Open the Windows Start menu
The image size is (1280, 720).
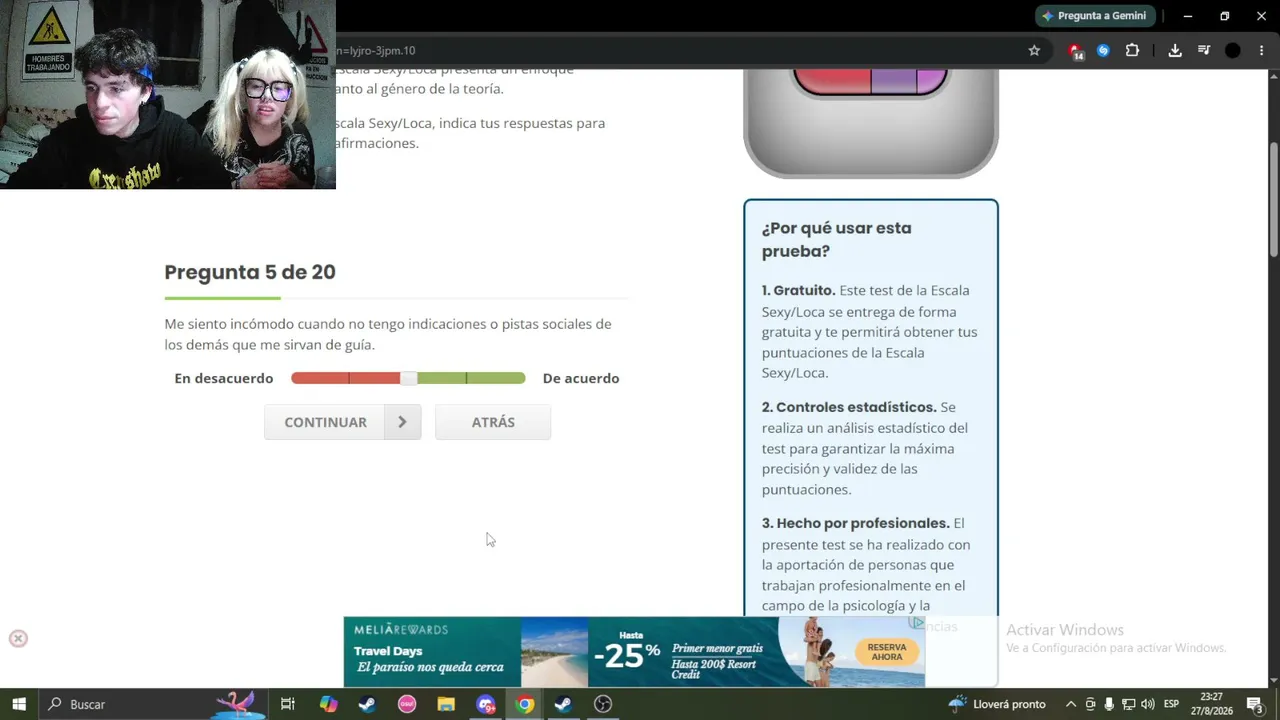pyautogui.click(x=18, y=704)
